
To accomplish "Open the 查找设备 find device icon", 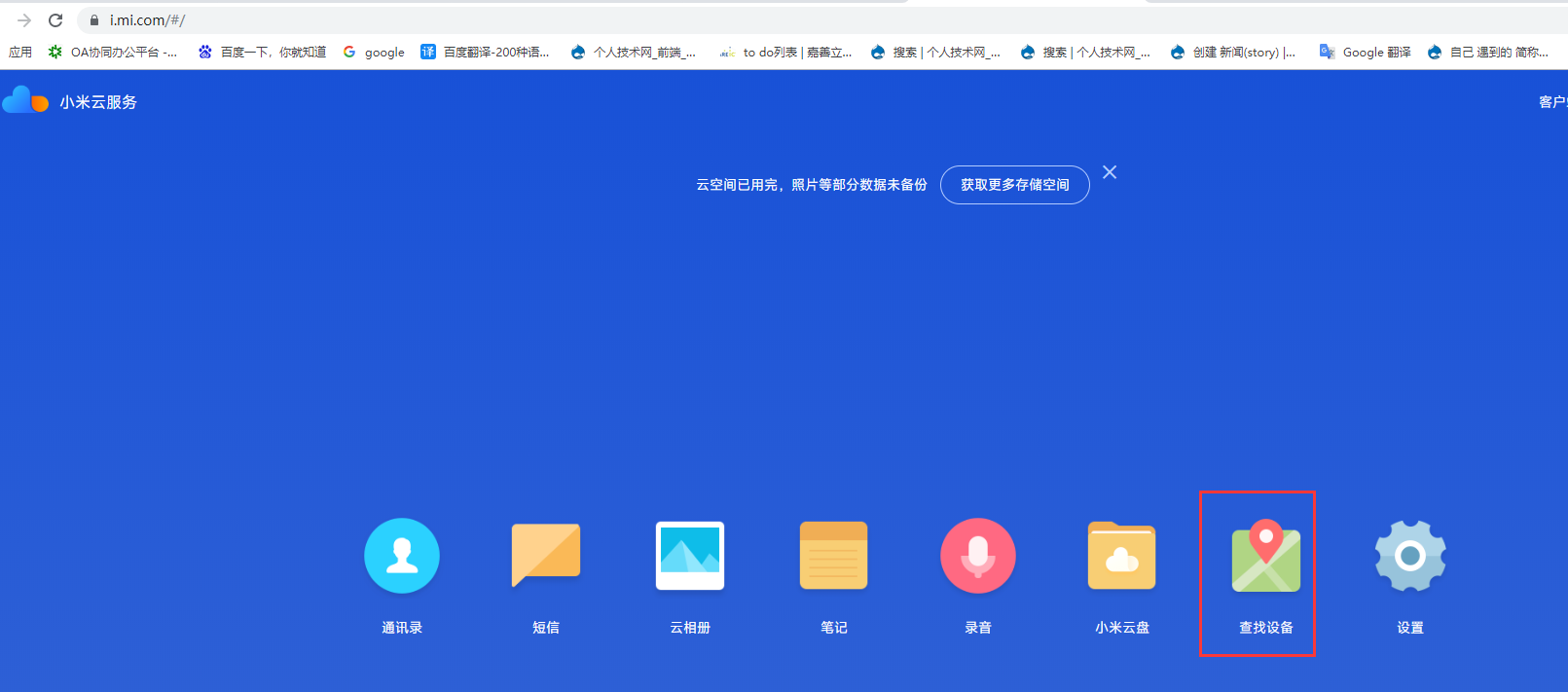I will coord(1266,556).
